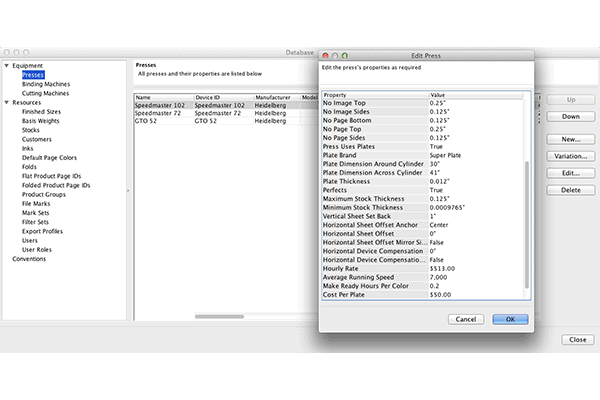Viewport: 600px width, 400px height.
Task: Select Finished Sizes under Resources
Action: pos(41,112)
